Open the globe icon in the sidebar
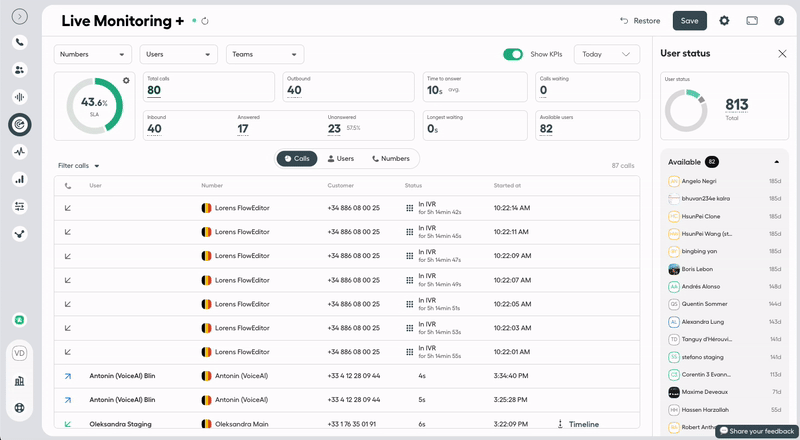The width and height of the screenshot is (800, 440). click(x=20, y=408)
